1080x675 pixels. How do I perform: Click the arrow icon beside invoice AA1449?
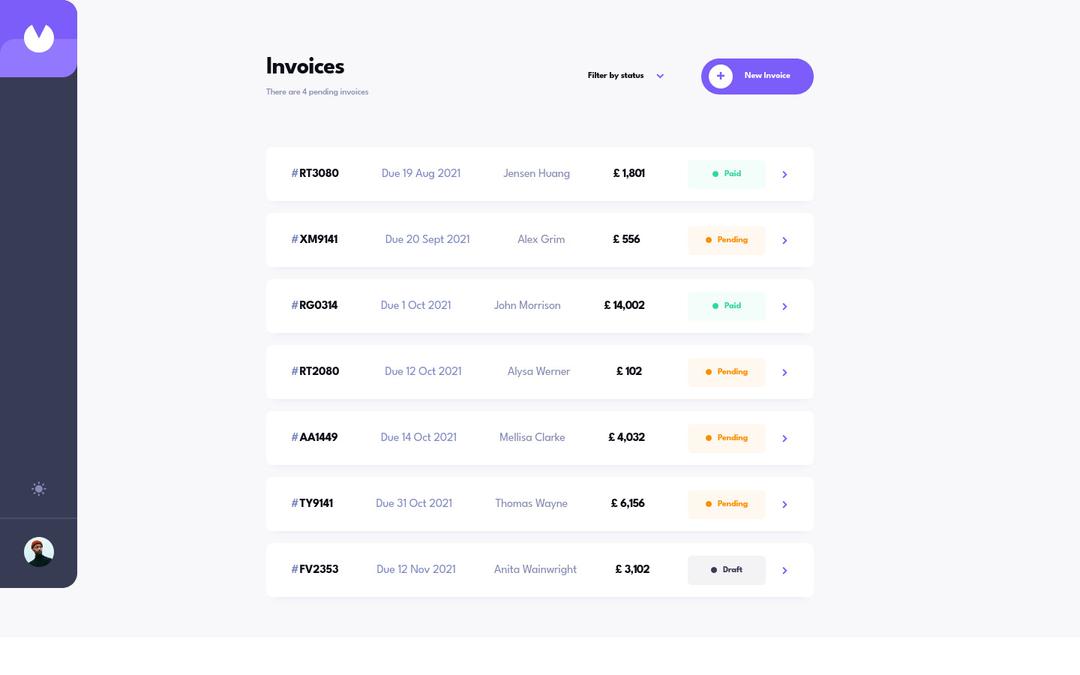(x=784, y=438)
